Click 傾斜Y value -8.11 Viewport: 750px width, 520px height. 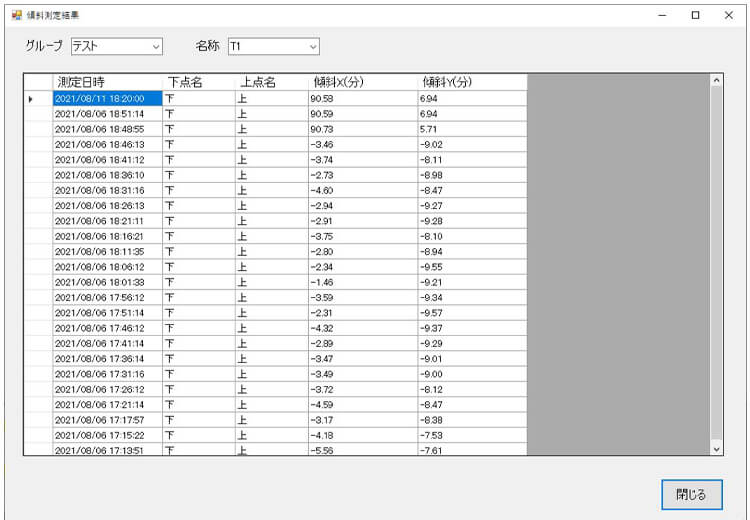(472, 160)
